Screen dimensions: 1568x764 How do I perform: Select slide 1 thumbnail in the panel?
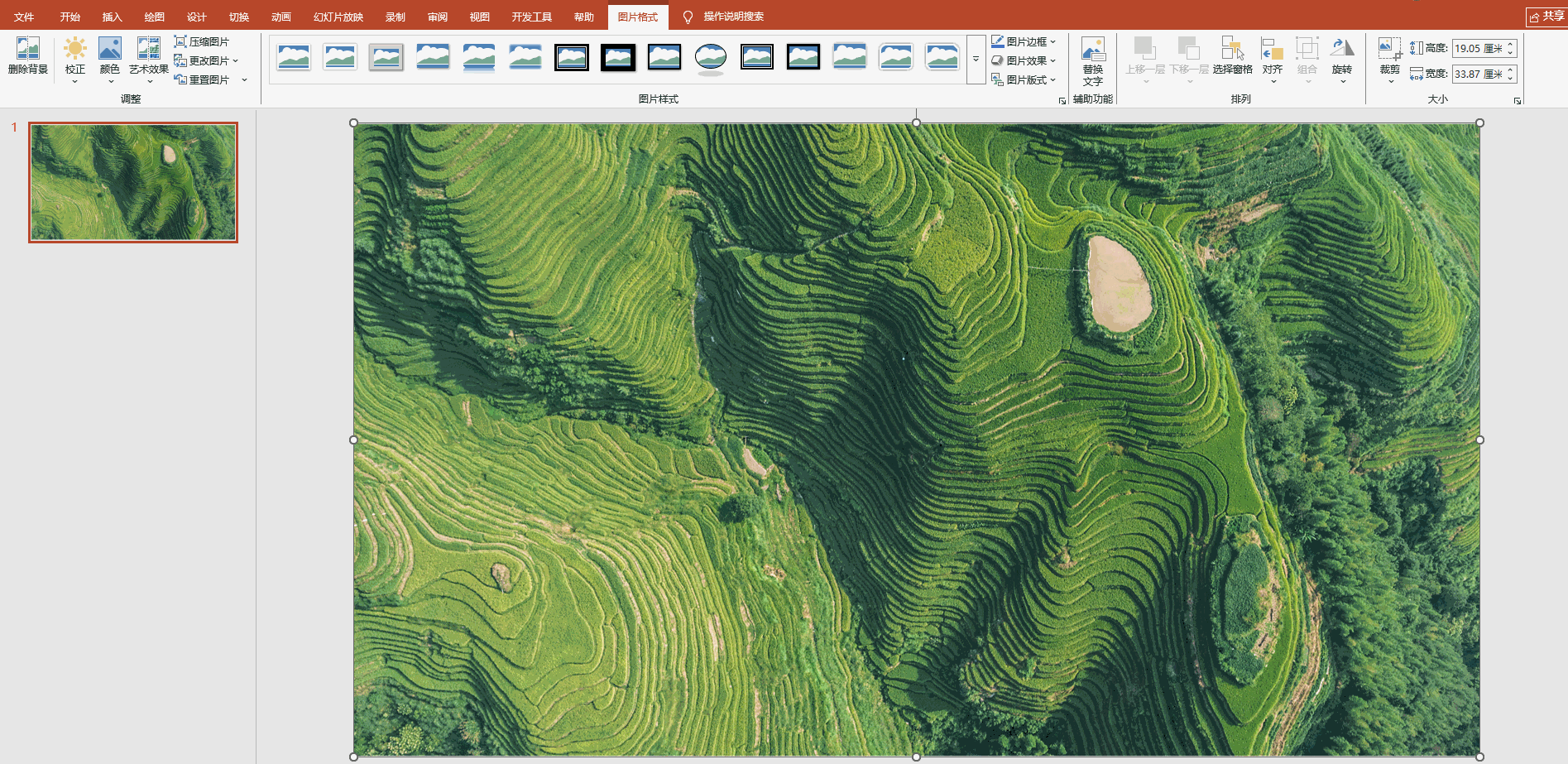click(x=133, y=182)
